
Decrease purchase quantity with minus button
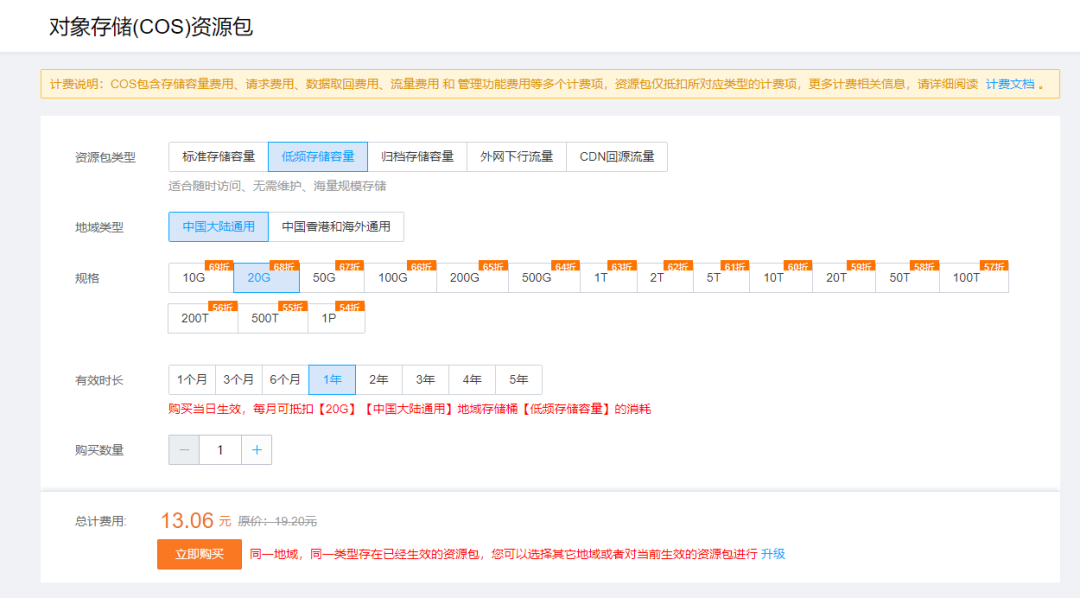pos(184,450)
